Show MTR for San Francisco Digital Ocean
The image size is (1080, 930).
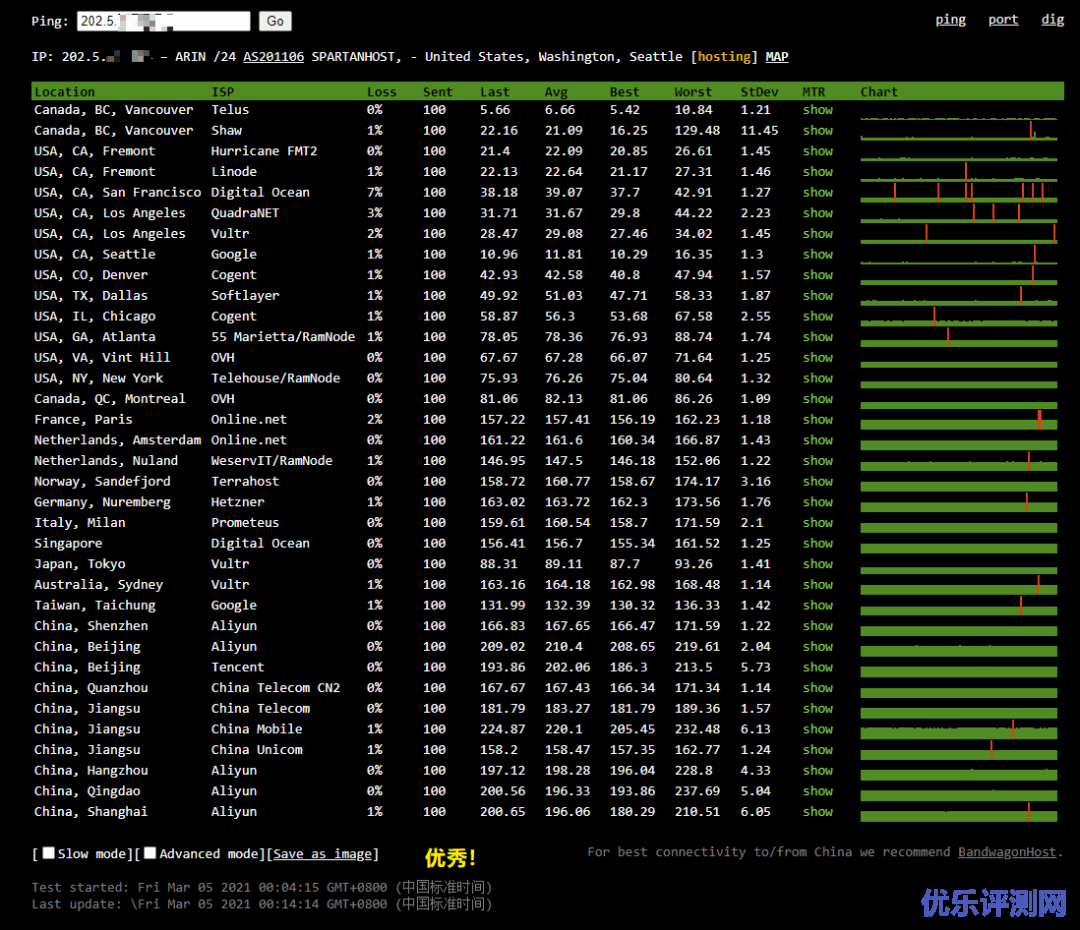(x=818, y=192)
